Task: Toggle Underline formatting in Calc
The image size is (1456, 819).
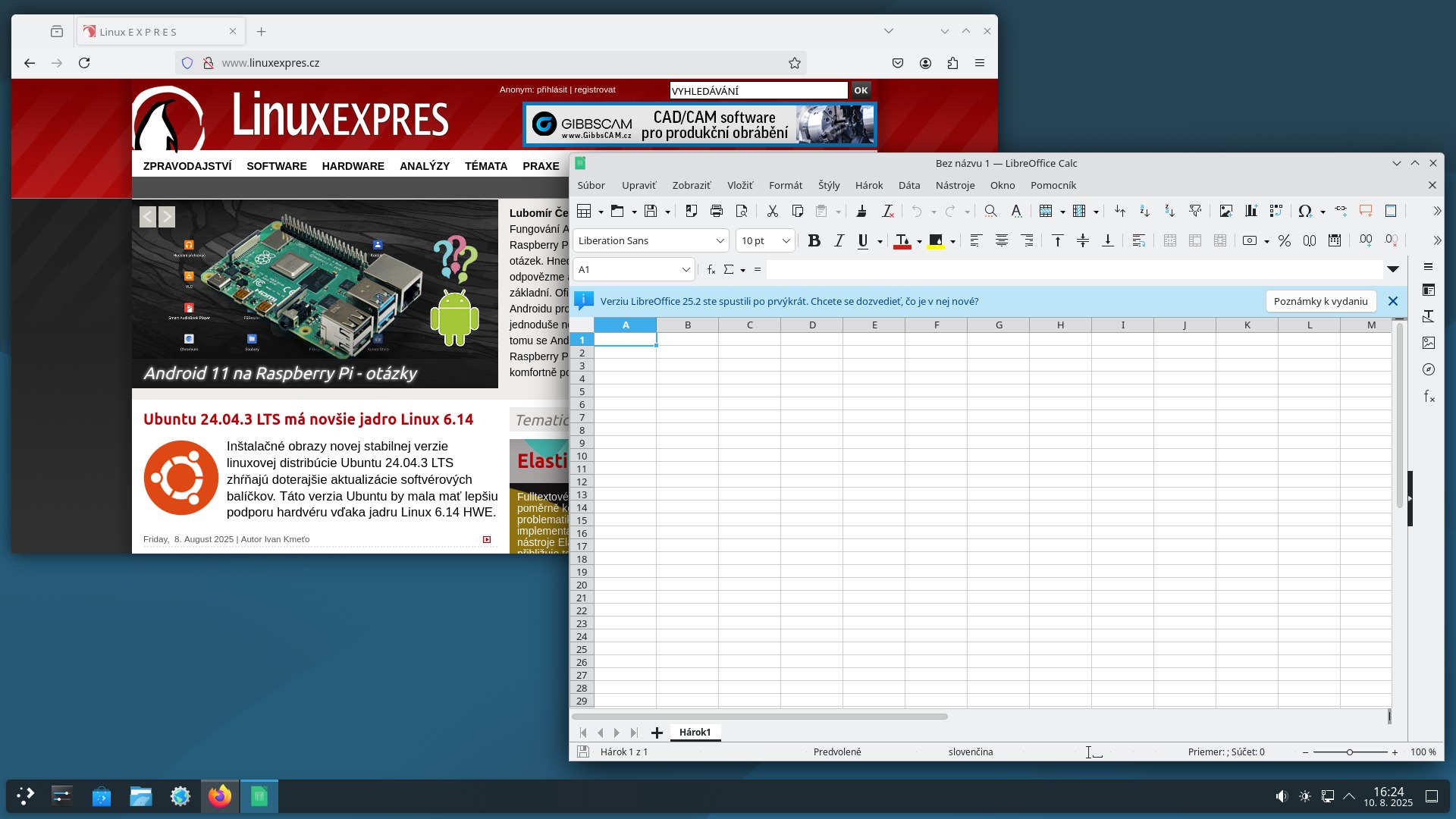Action: [863, 241]
